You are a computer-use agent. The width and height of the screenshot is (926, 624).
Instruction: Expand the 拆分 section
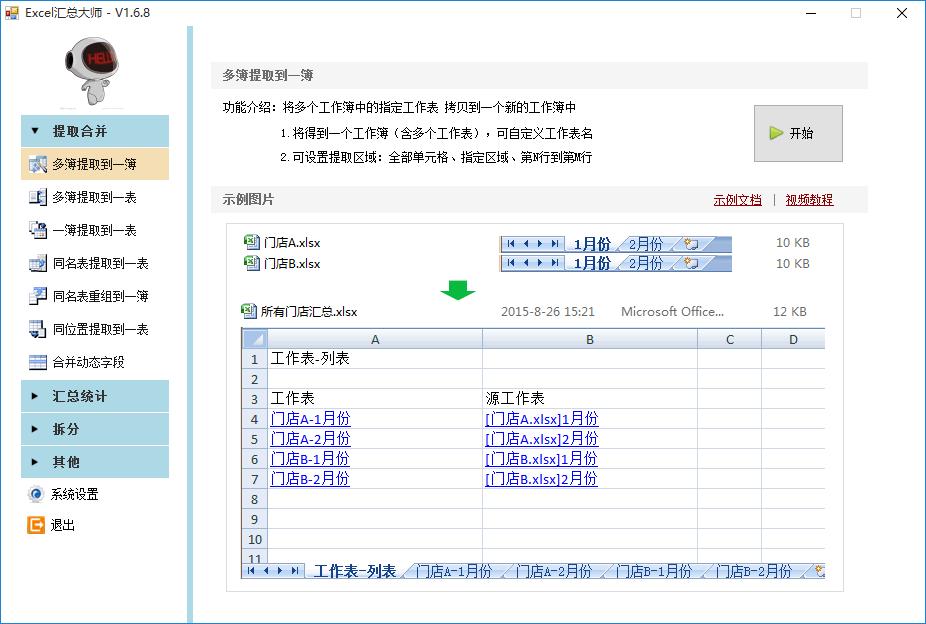(95, 429)
